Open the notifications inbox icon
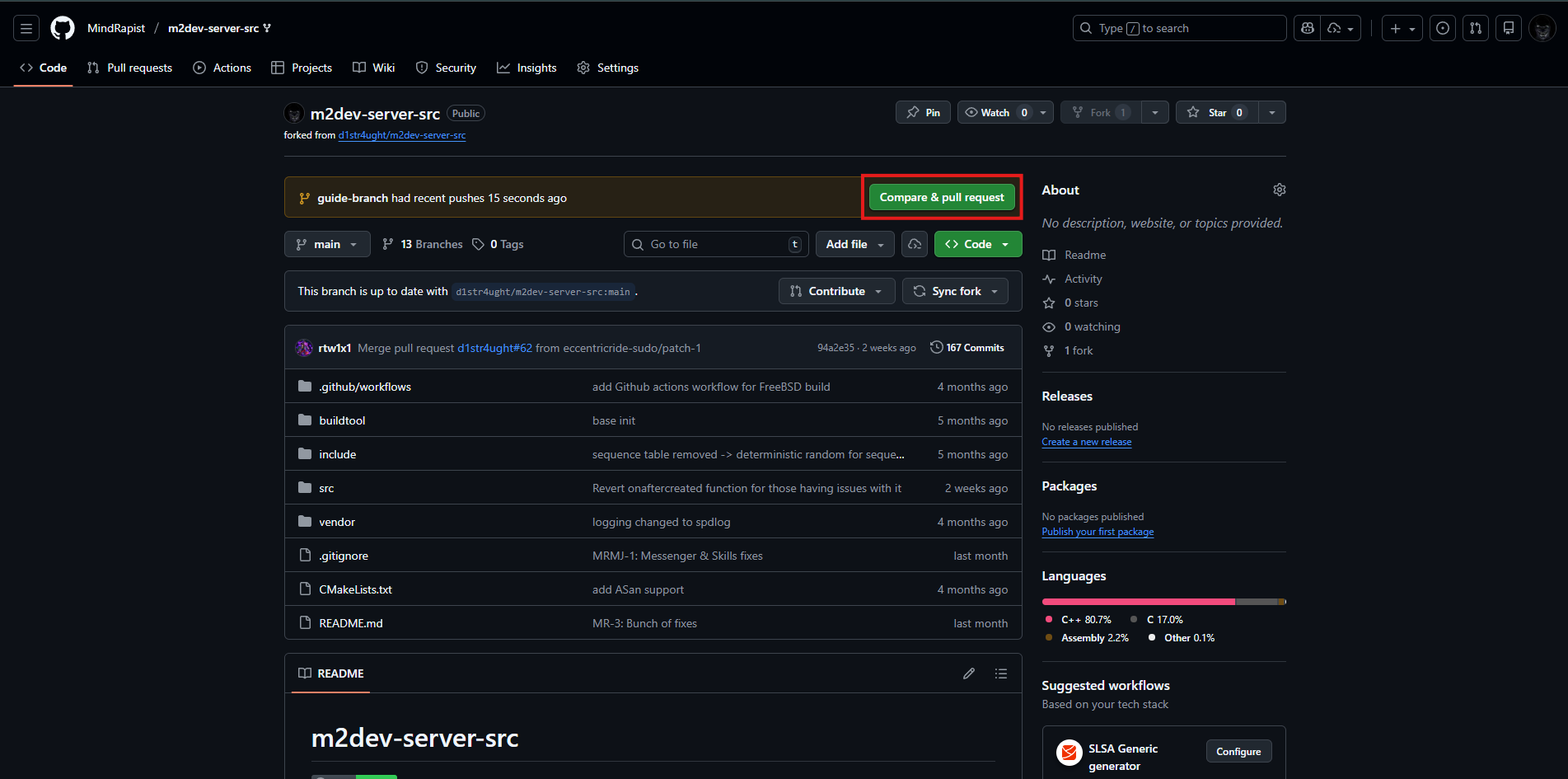This screenshot has width=1568, height=779. [1509, 28]
